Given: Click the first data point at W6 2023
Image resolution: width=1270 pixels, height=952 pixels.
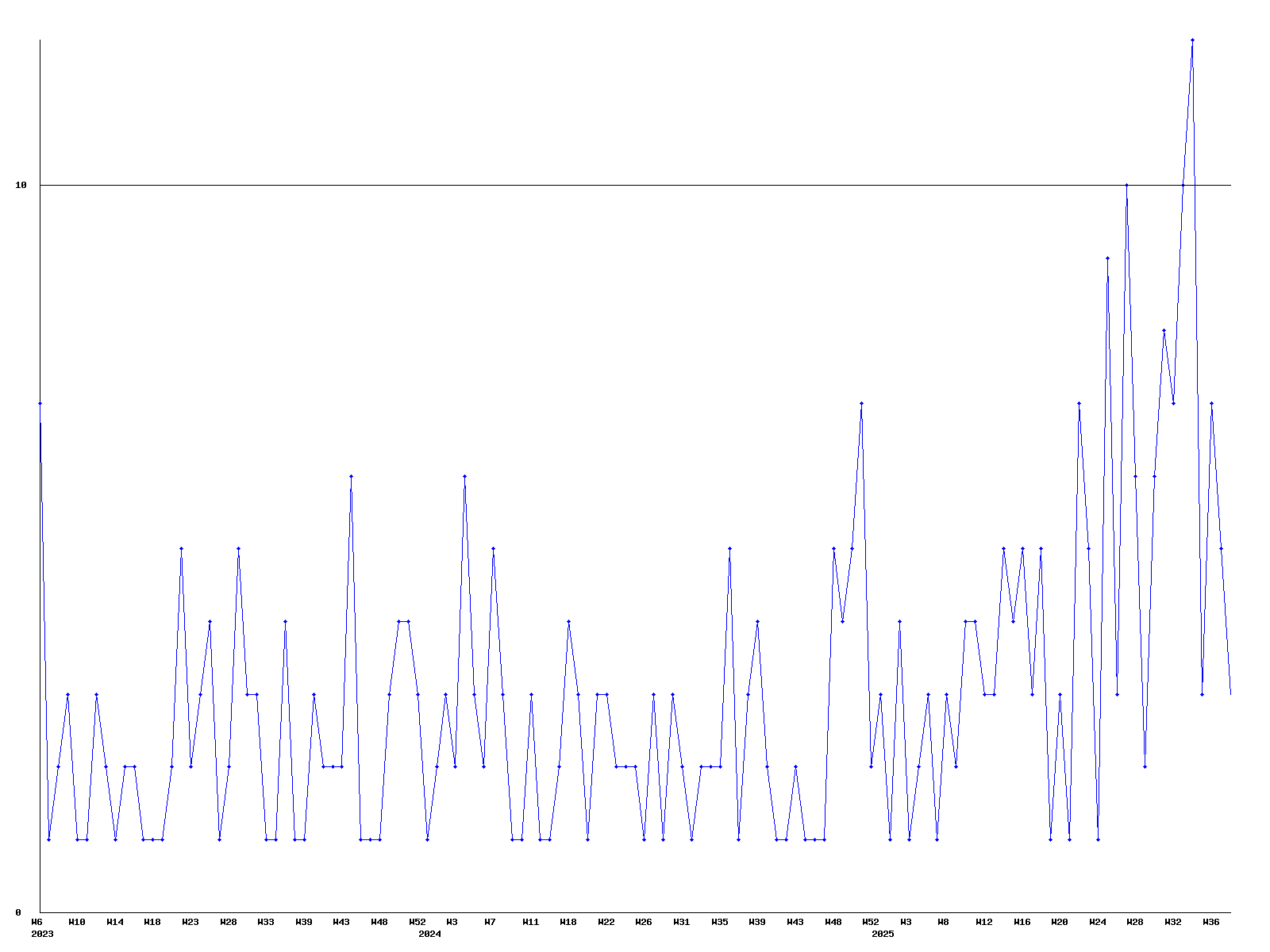Looking at the screenshot, I should 40,403.
